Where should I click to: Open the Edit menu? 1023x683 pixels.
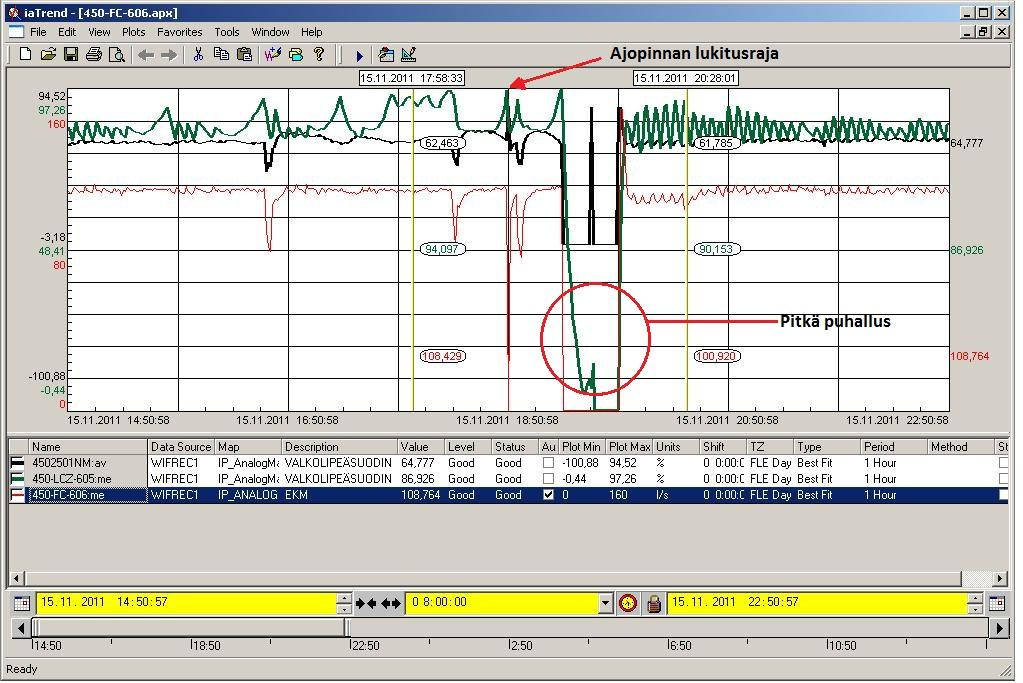click(x=67, y=32)
